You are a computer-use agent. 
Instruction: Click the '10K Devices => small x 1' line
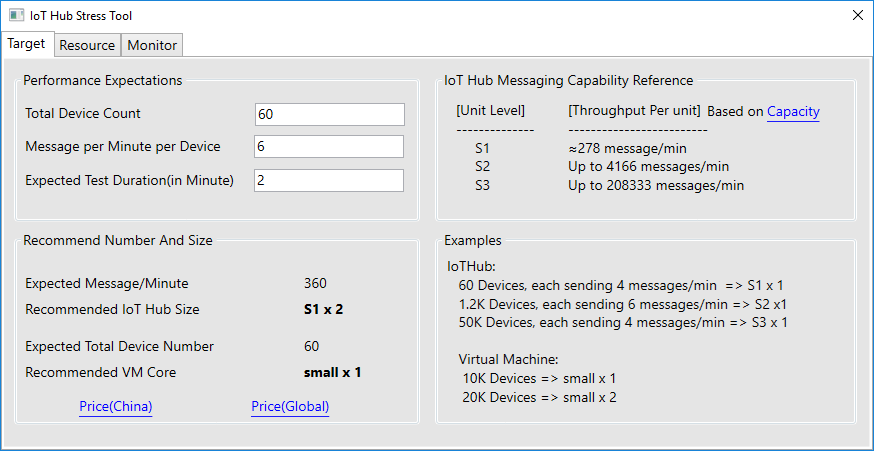[x=539, y=379]
